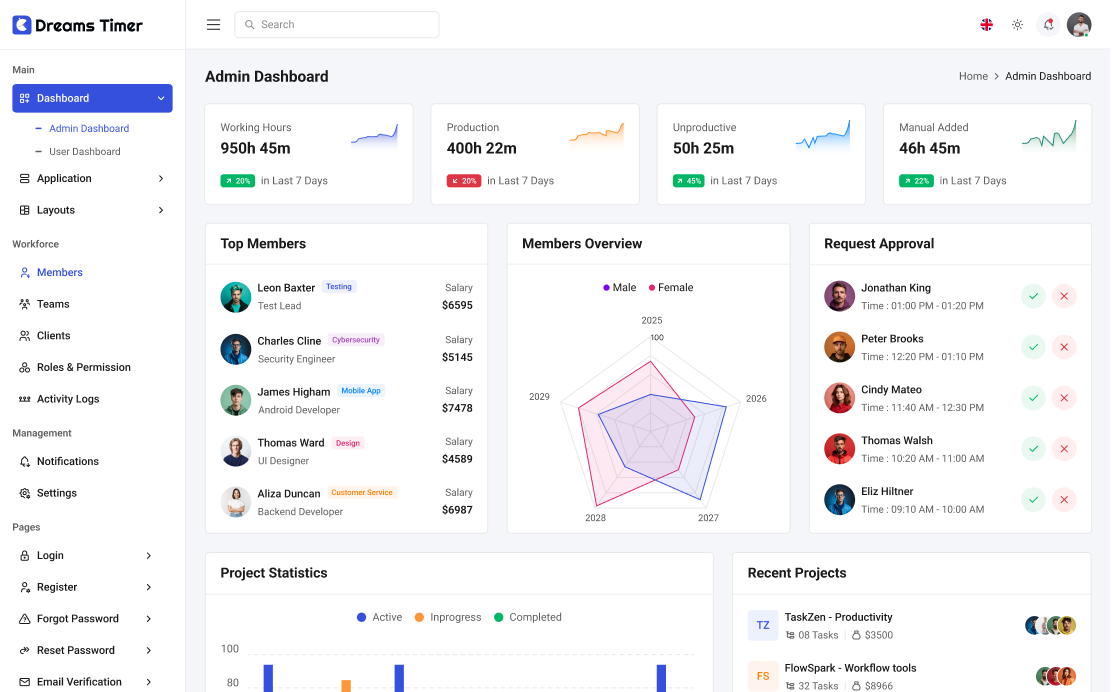Click the user profile avatar
This screenshot has height=692, width=1112.
click(1079, 25)
